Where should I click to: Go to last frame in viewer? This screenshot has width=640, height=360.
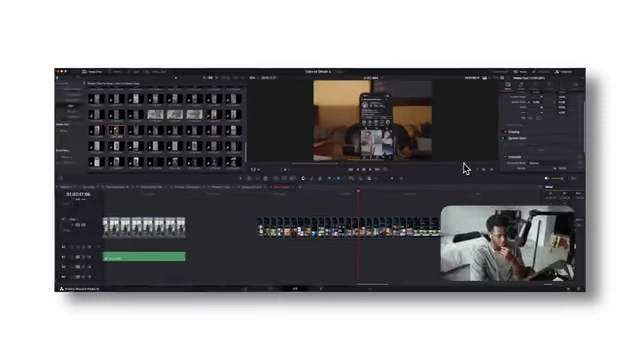[378, 169]
